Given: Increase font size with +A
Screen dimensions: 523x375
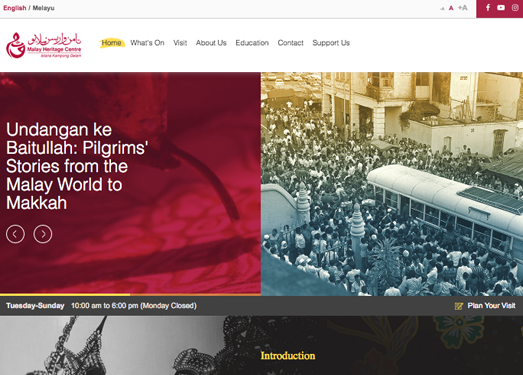Looking at the screenshot, I should coord(462,8).
